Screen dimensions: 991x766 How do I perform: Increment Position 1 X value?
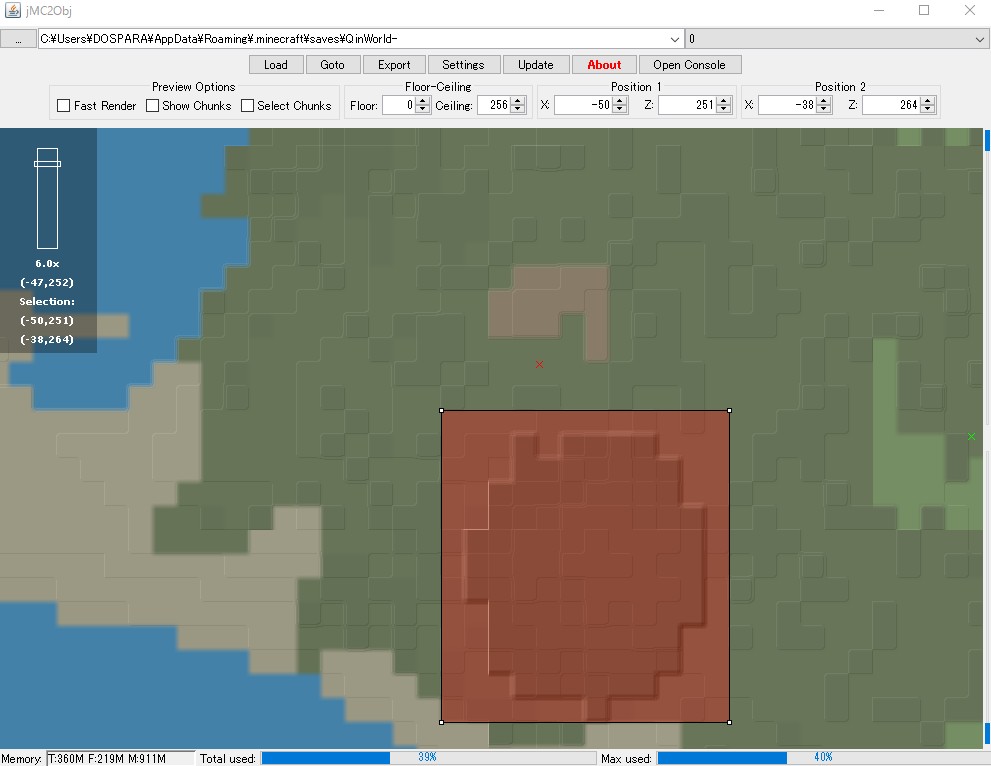pyautogui.click(x=620, y=101)
